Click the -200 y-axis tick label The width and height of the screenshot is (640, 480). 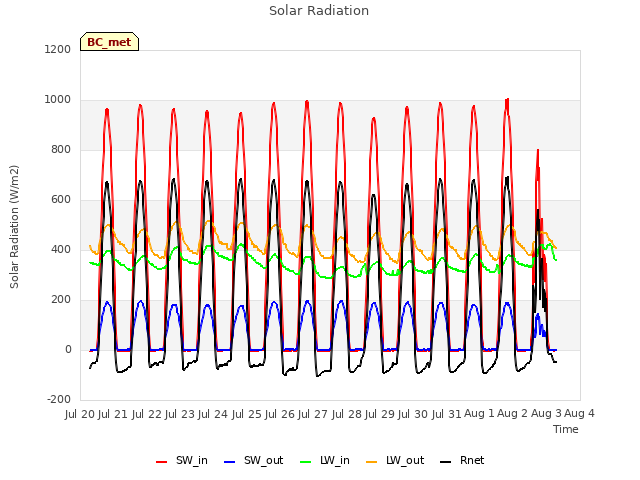click(x=59, y=399)
